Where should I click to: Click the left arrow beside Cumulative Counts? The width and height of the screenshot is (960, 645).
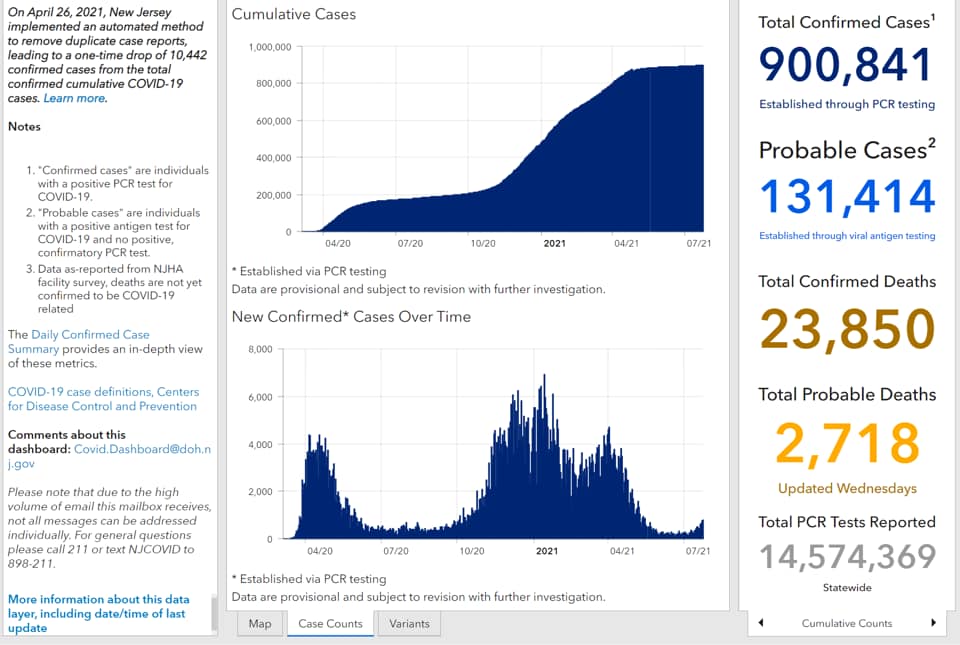point(761,623)
